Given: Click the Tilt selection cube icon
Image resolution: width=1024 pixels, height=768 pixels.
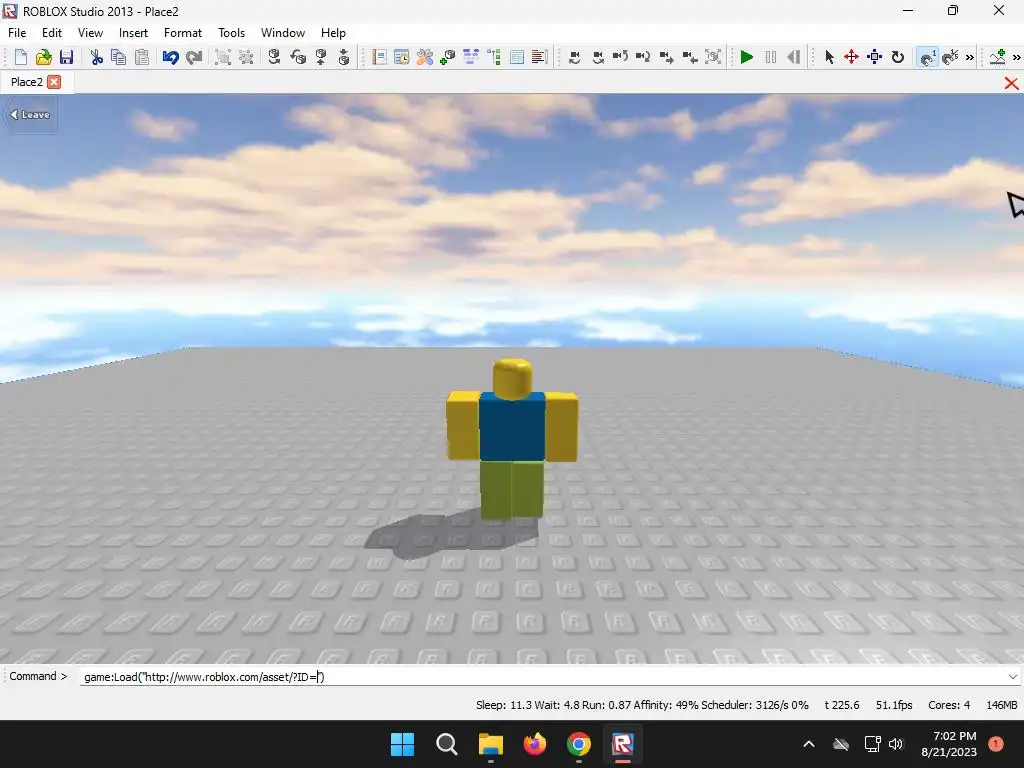Looking at the screenshot, I should click(x=298, y=57).
